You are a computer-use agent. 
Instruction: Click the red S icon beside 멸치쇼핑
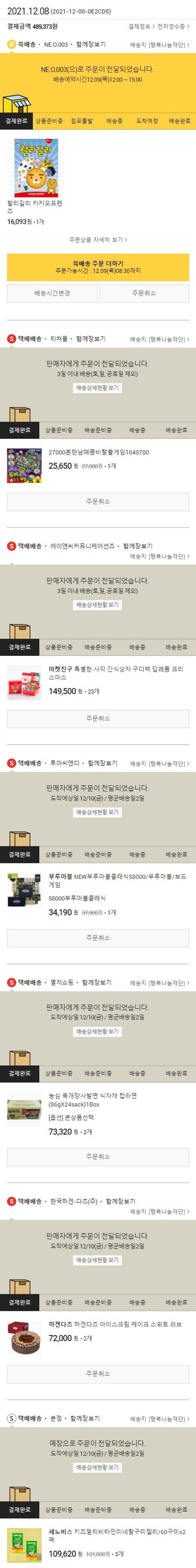(11, 982)
